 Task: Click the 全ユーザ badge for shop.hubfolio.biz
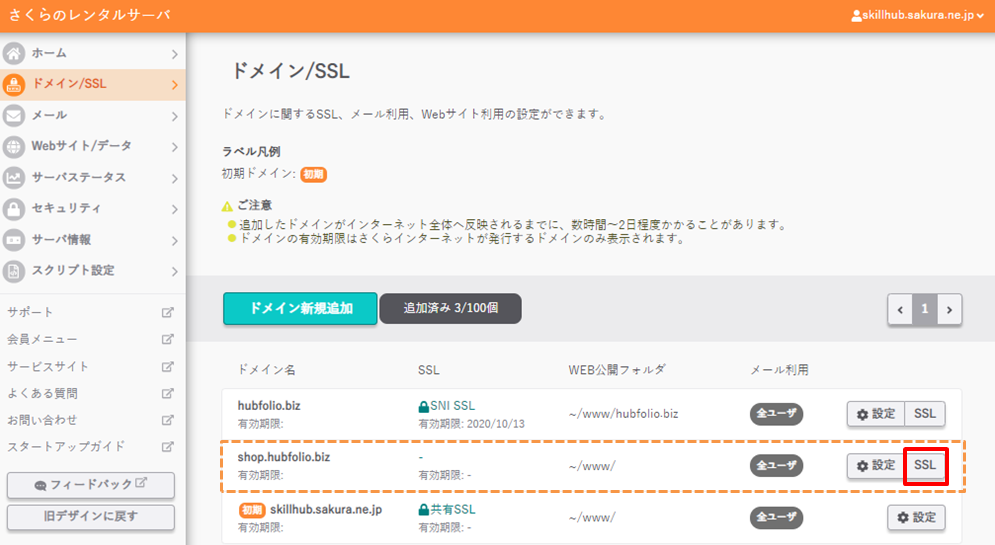(776, 466)
